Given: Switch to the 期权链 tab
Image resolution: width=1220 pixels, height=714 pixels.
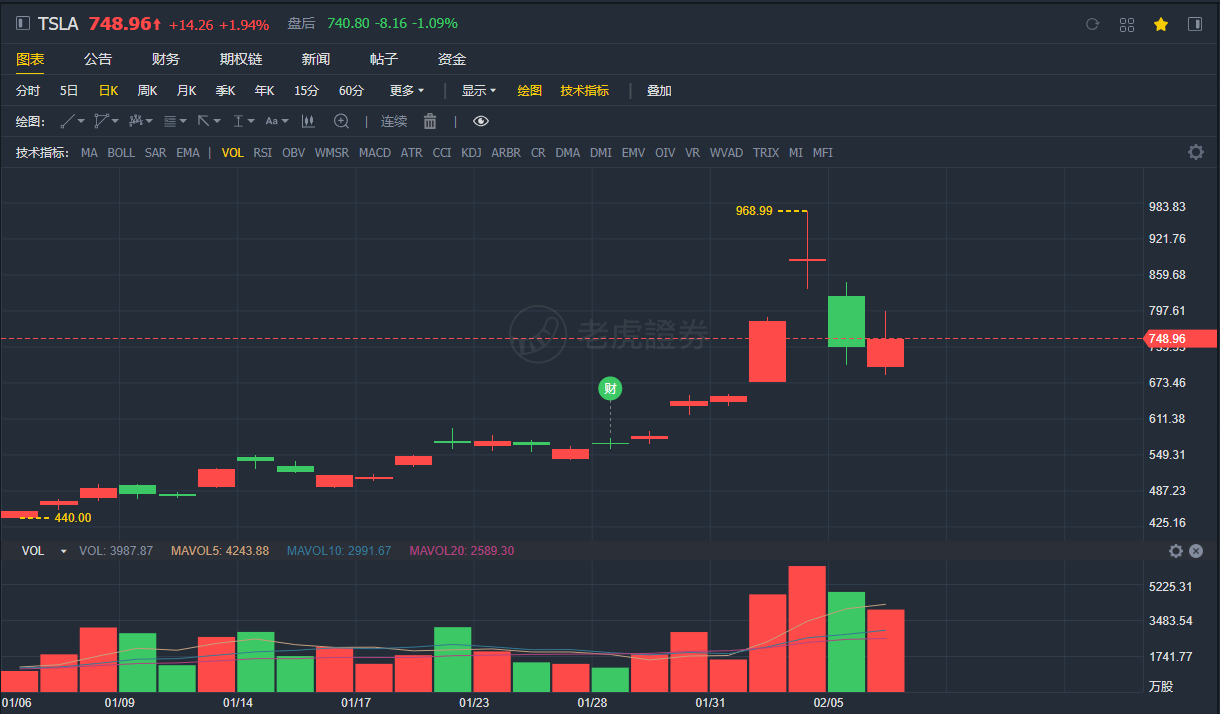Looking at the screenshot, I should [x=241, y=59].
